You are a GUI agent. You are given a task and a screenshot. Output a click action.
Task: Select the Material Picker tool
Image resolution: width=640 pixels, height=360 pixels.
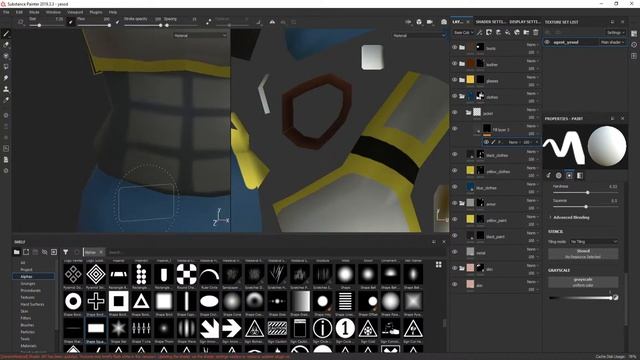click(x=6, y=100)
